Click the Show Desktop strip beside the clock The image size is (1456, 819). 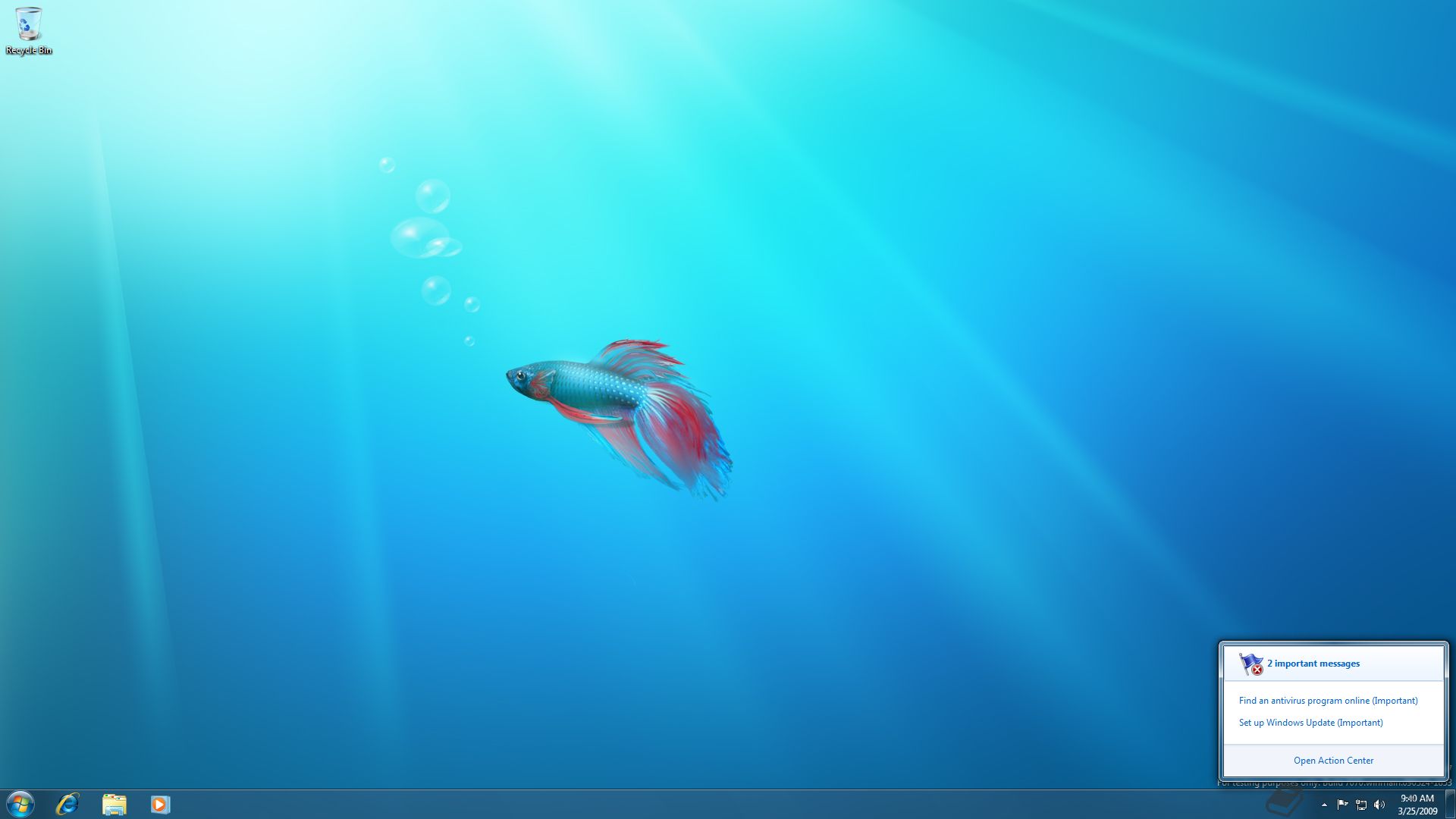(x=1450, y=805)
